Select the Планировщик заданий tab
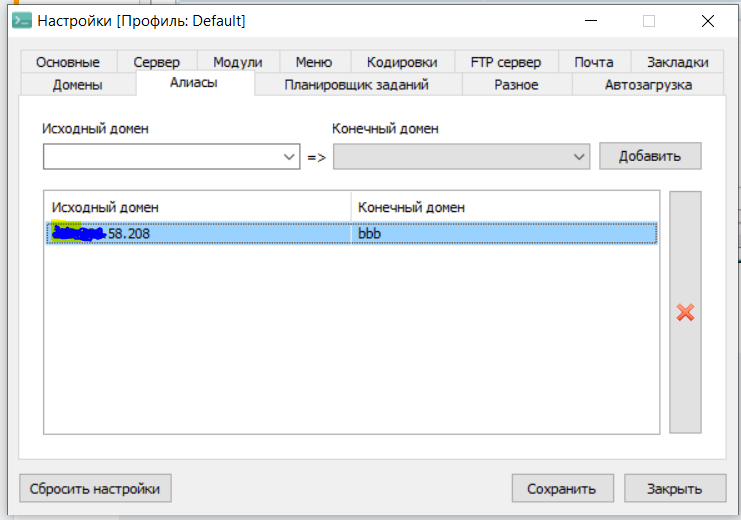Viewport: 741px width, 520px height. pos(356,85)
